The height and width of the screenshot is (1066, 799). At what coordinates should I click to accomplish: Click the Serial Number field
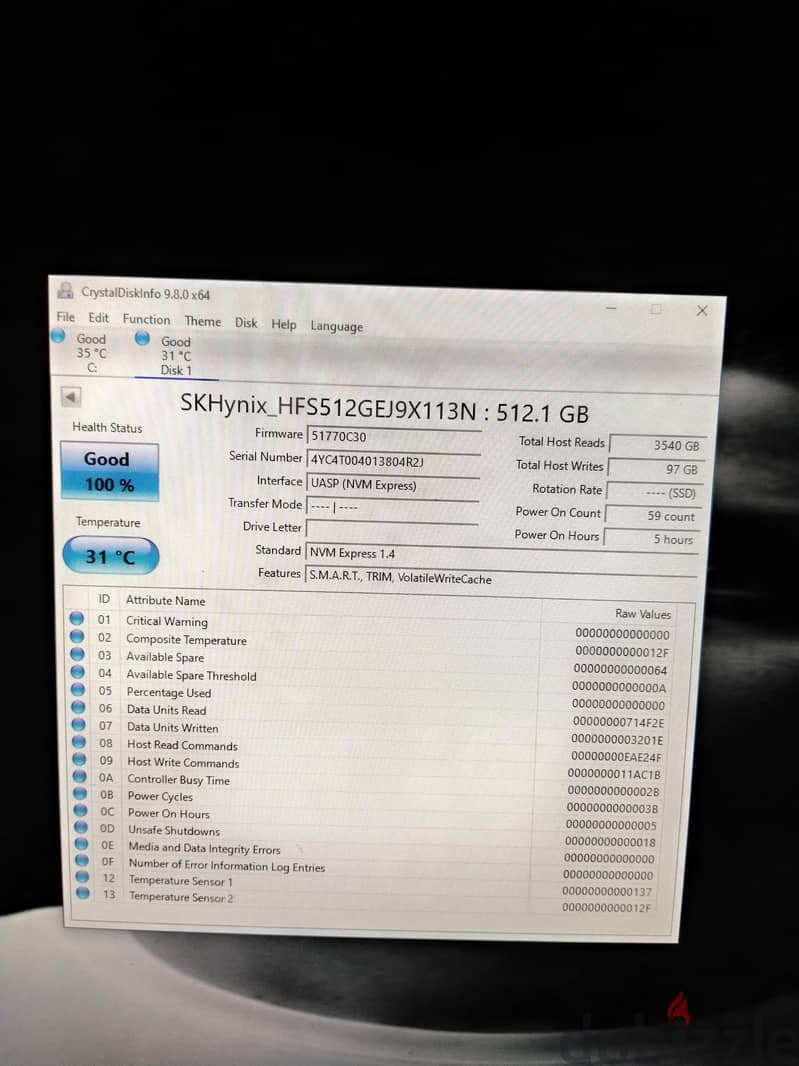pyautogui.click(x=393, y=461)
